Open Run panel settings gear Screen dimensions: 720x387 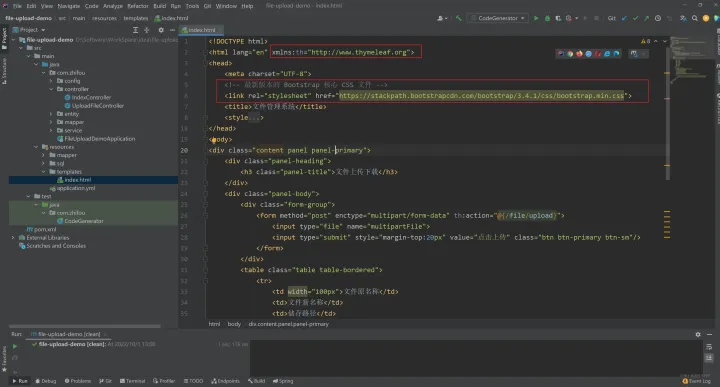pyautogui.click(x=698, y=335)
